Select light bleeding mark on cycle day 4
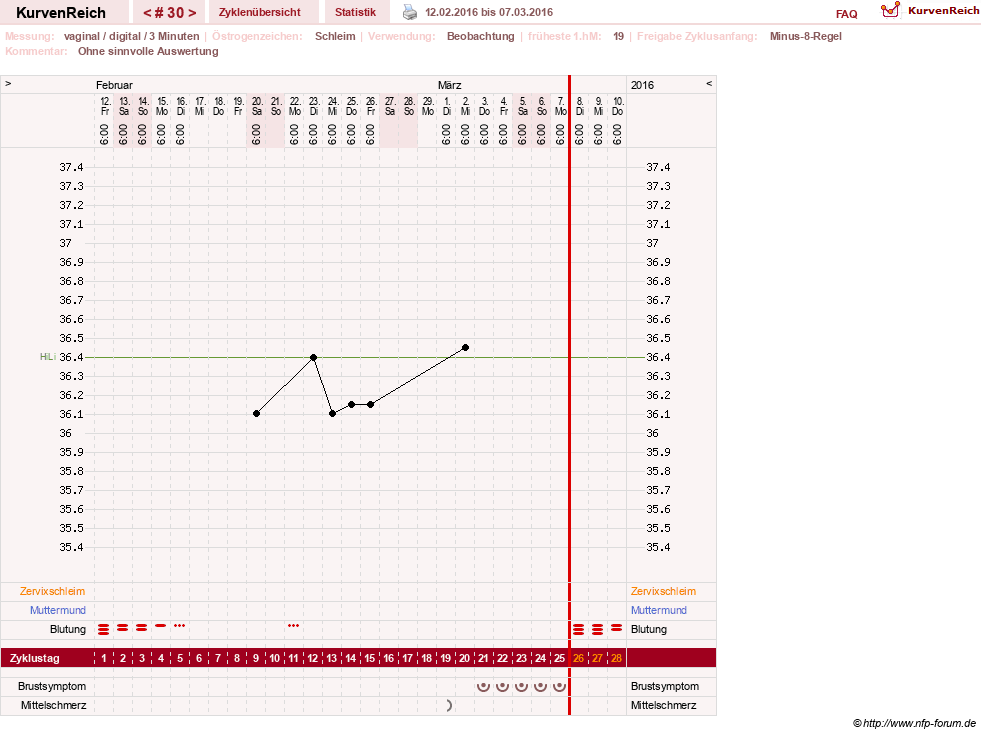981x735 pixels. (161, 626)
